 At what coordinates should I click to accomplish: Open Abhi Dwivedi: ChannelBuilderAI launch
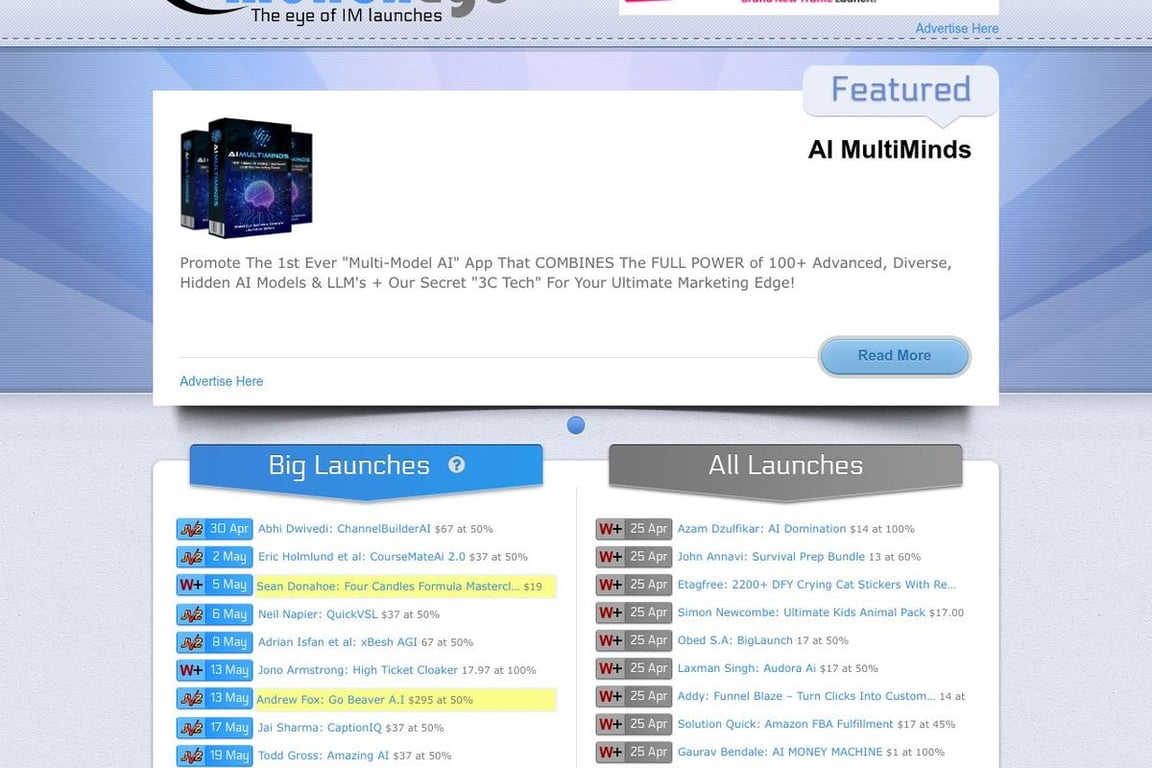344,528
